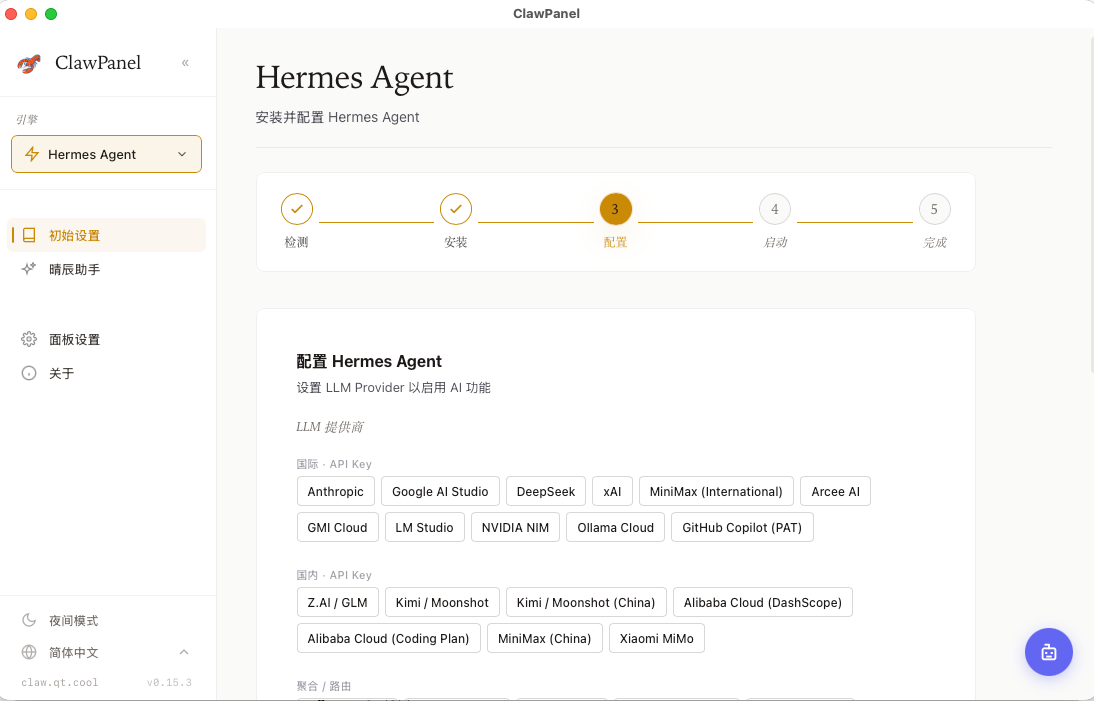Click step 5 完成 circle

pyautogui.click(x=934, y=209)
